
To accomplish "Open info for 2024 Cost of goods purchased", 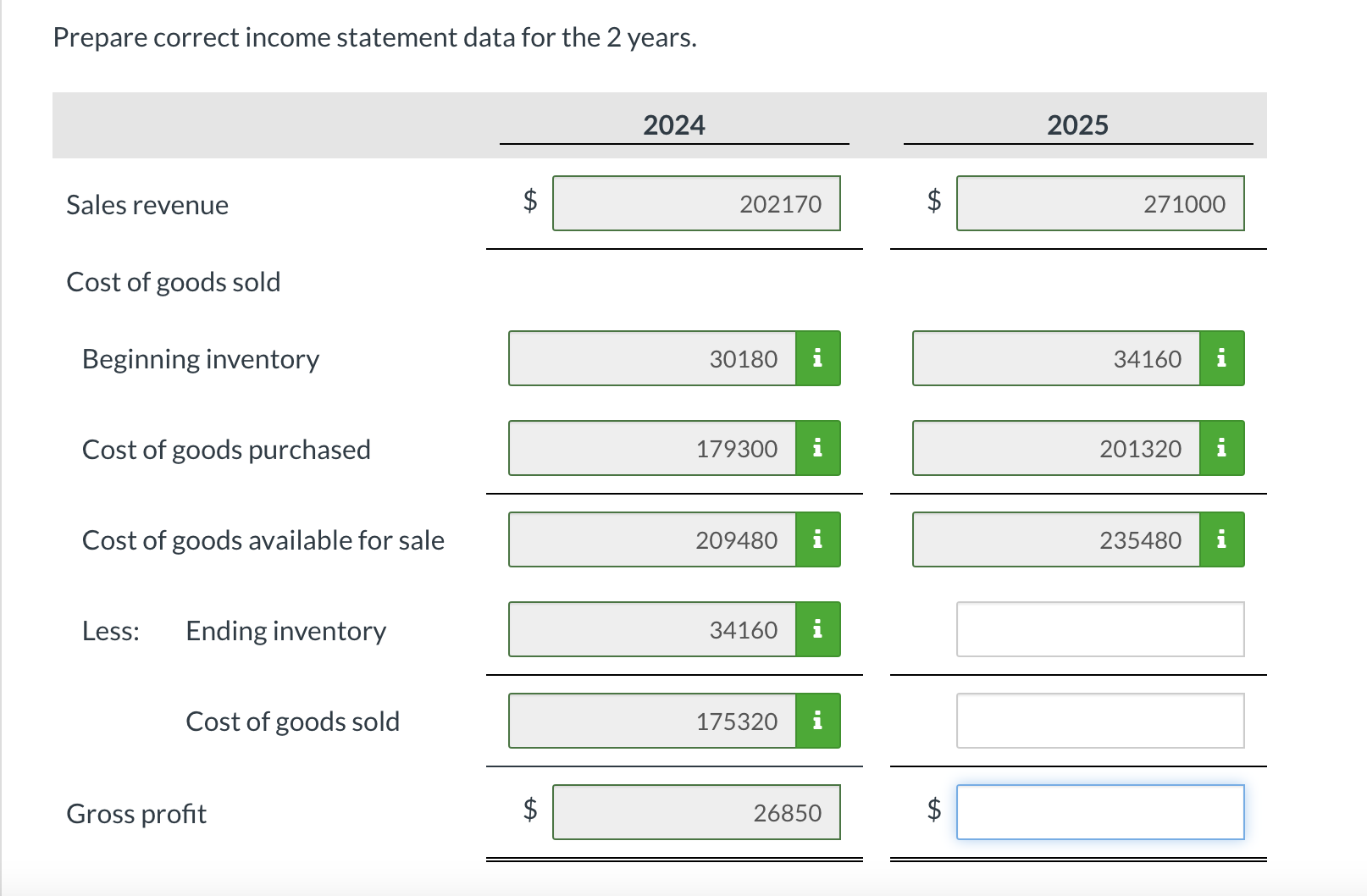I will click(817, 449).
